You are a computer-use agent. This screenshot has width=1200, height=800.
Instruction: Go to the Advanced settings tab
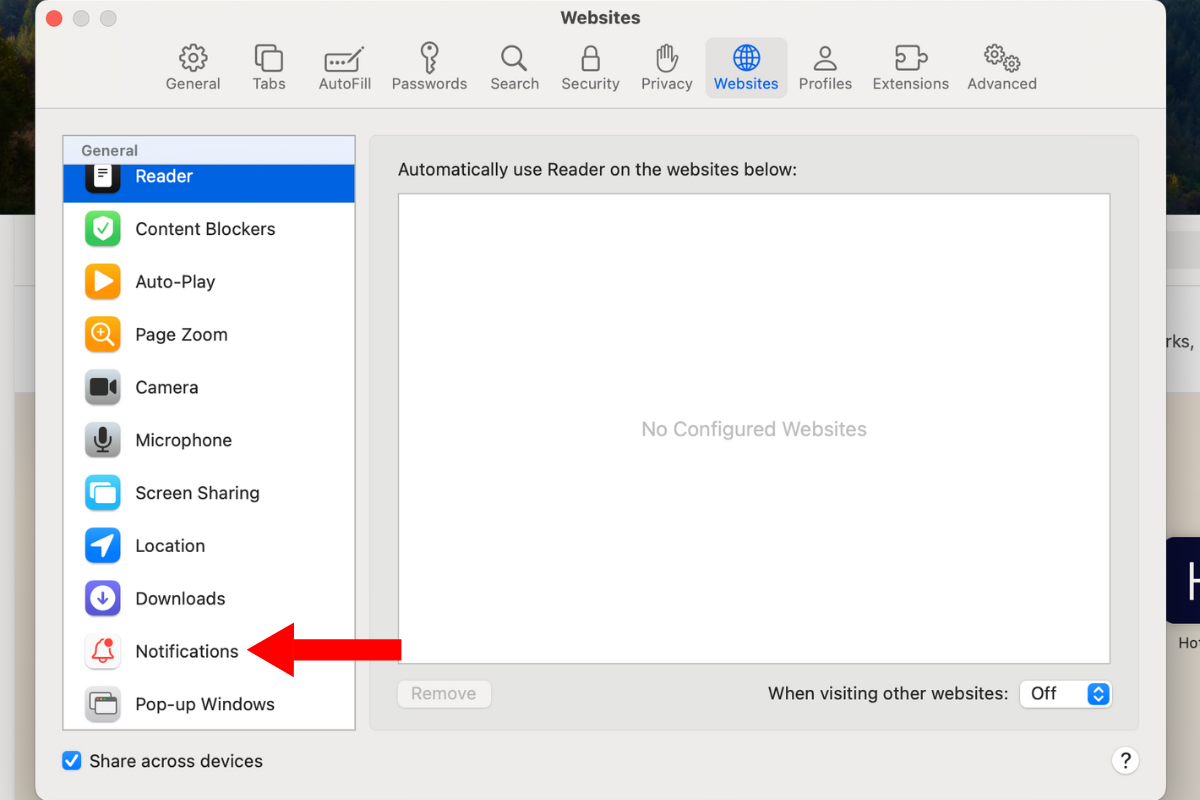coord(1001,68)
